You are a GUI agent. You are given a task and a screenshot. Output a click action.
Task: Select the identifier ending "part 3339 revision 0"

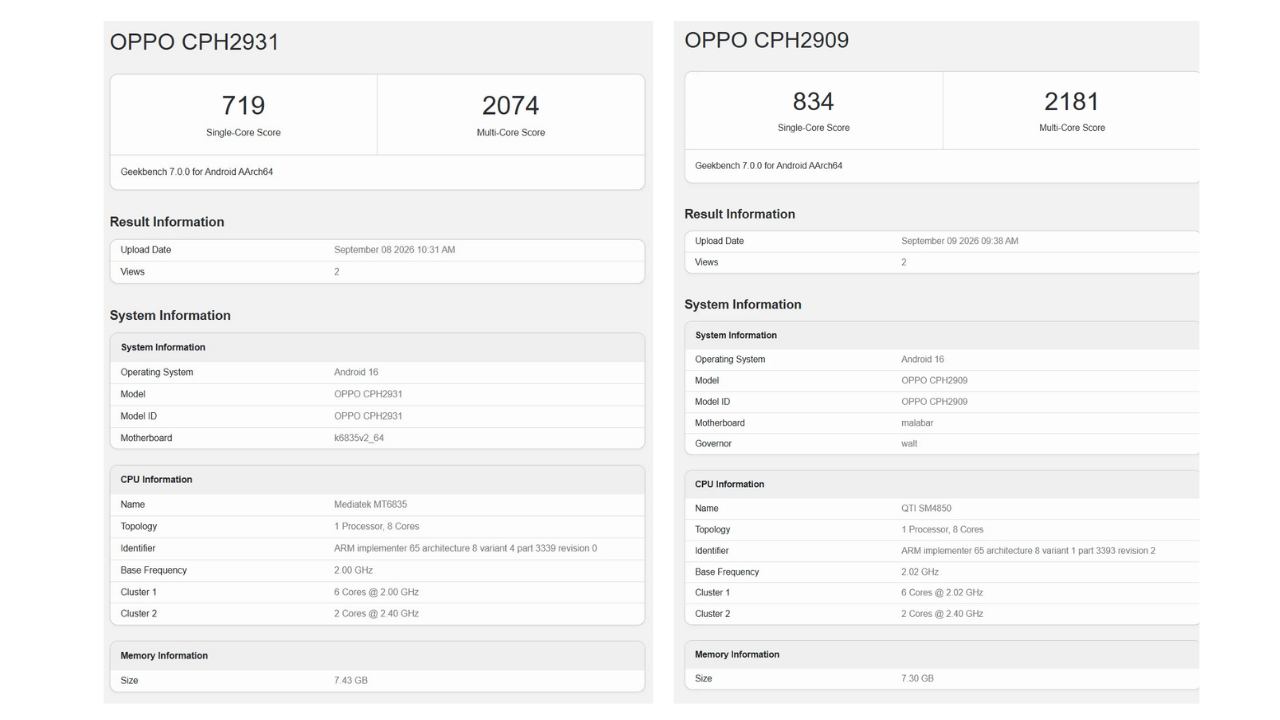coord(466,548)
